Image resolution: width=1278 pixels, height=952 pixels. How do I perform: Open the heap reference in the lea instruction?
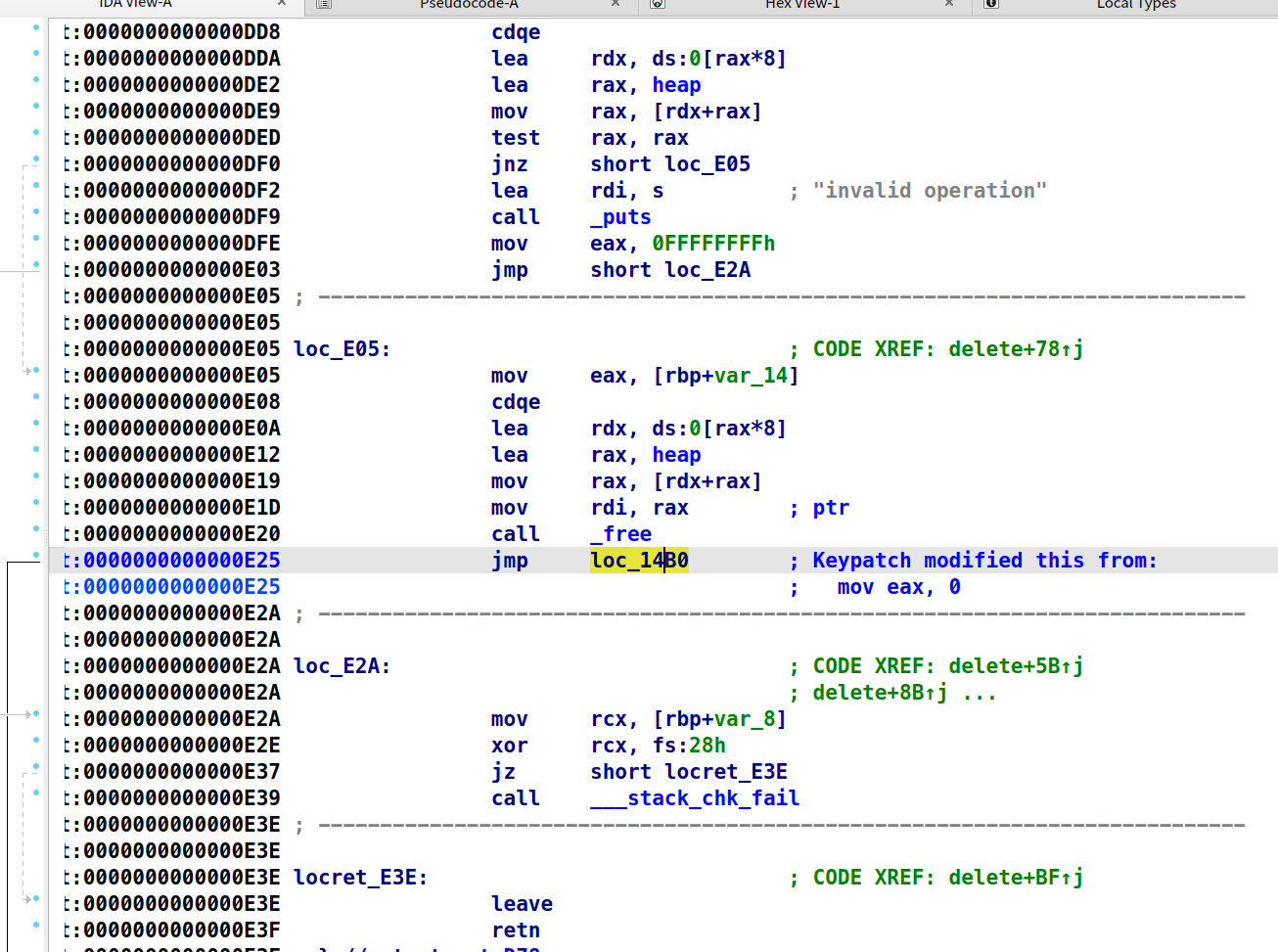click(x=676, y=85)
